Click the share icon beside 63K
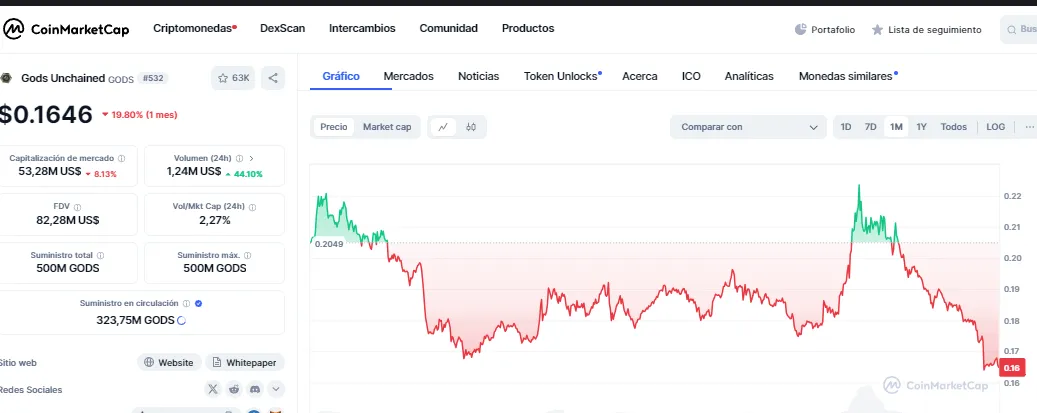 274,77
